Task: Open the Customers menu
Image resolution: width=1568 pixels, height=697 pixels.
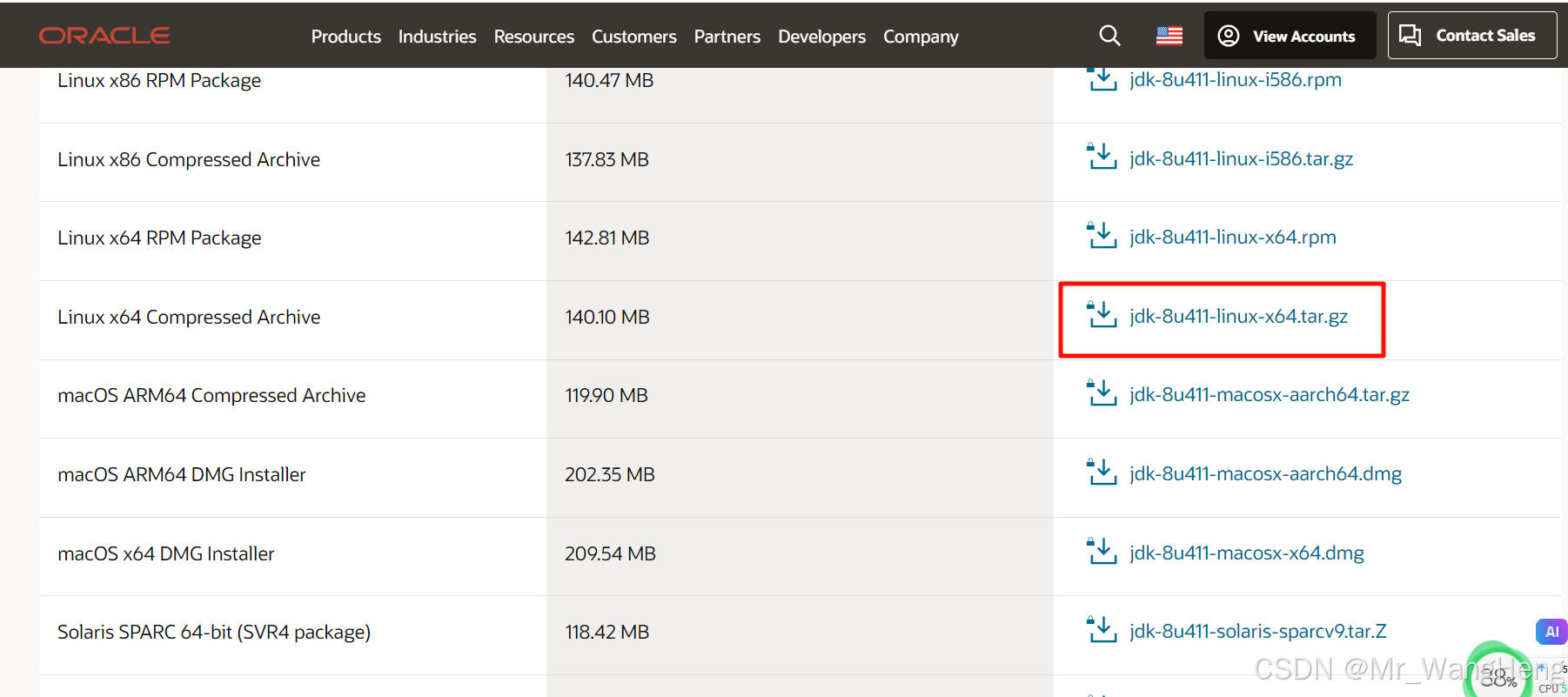Action: [x=634, y=37]
